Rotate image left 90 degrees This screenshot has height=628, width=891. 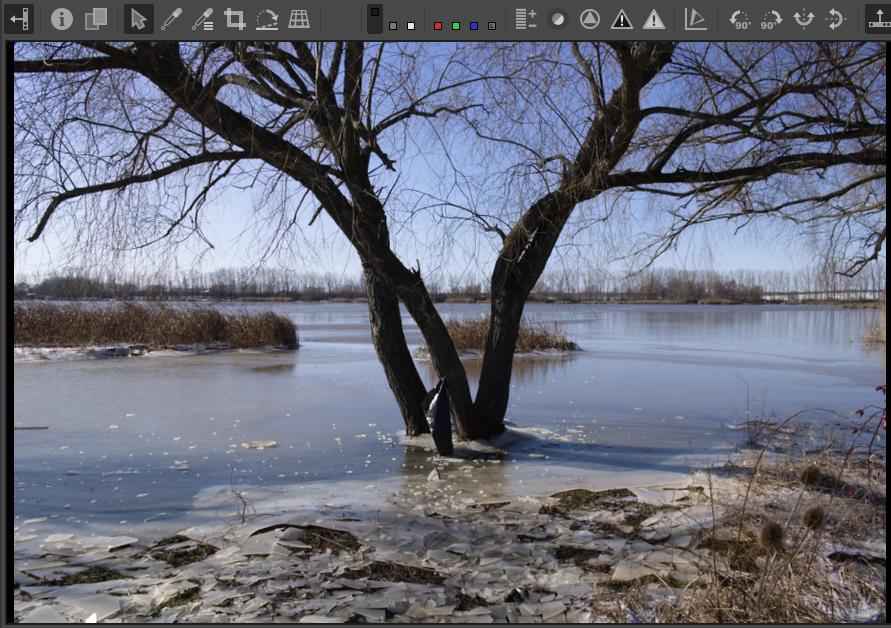click(739, 19)
